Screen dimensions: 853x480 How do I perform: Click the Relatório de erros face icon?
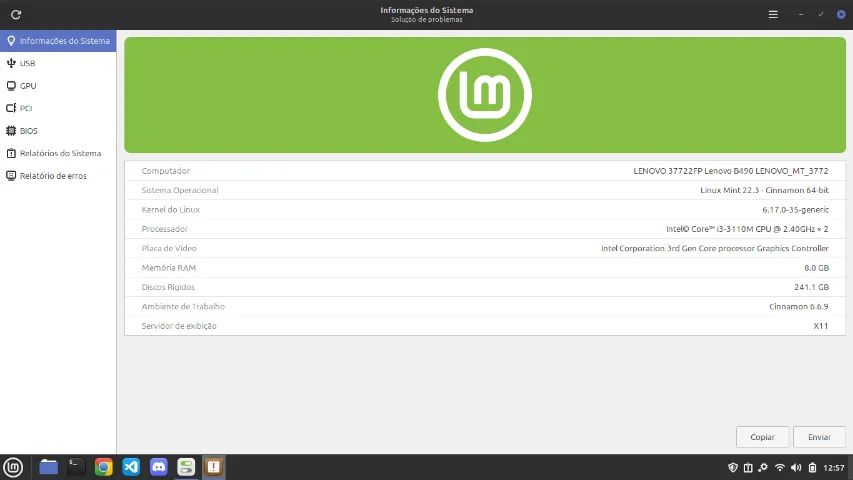point(11,176)
